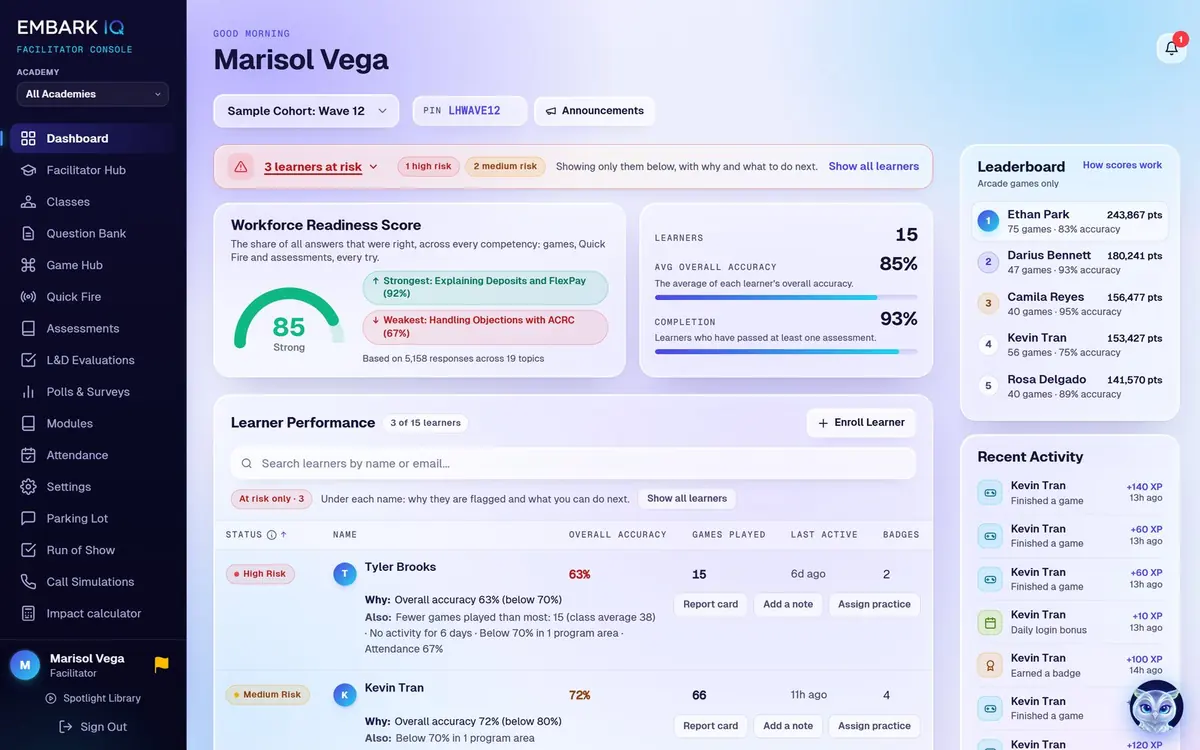
Task: Open the How scores work link
Action: point(1122,165)
